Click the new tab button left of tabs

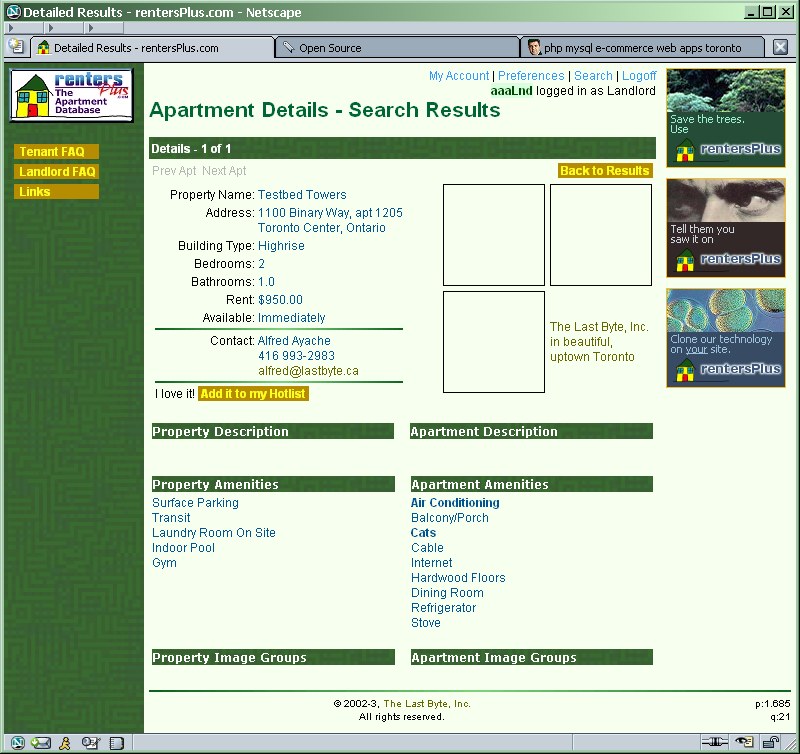(16, 48)
